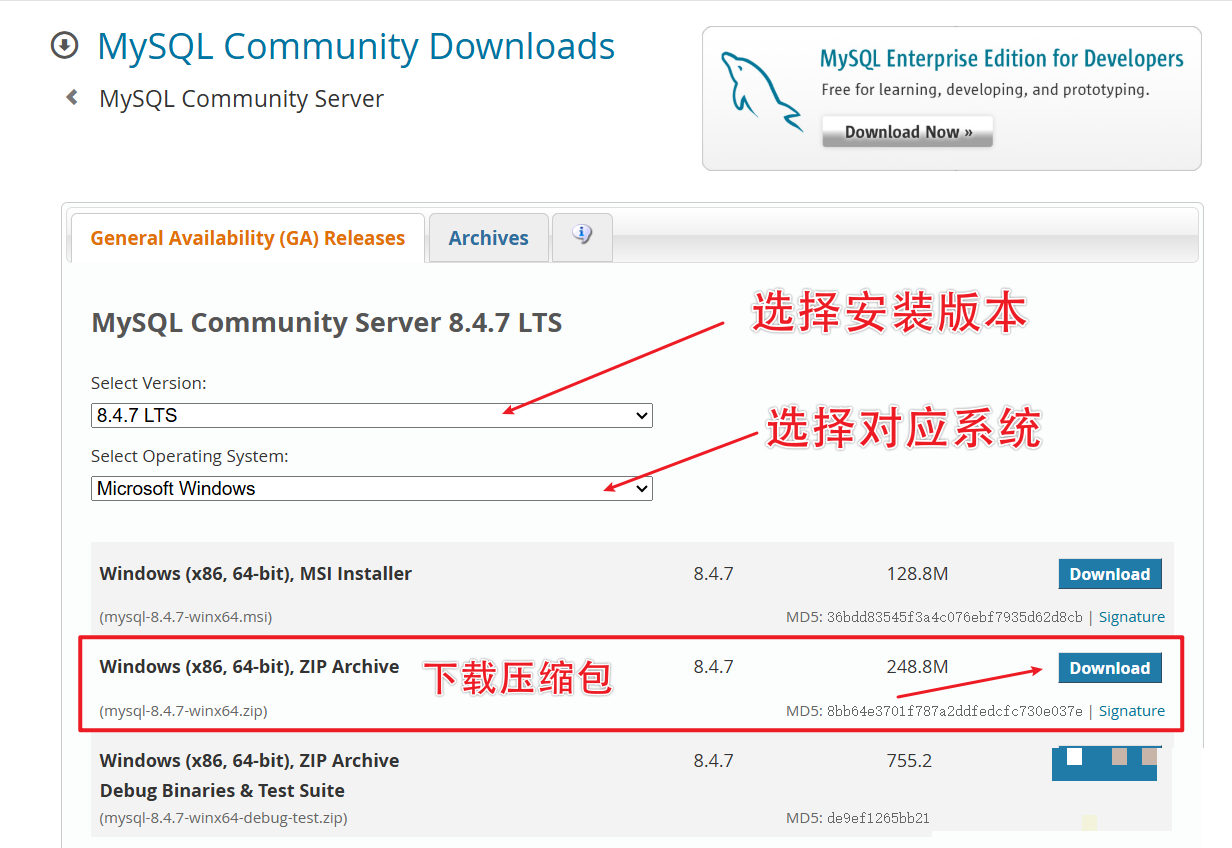This screenshot has width=1232, height=848.
Task: Click the 248.8M size value
Action: click(x=917, y=667)
